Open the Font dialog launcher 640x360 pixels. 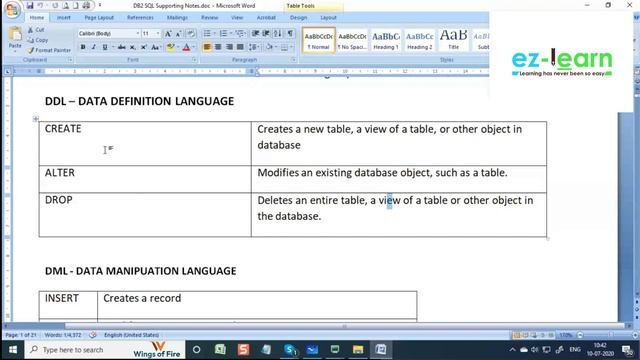coord(194,60)
